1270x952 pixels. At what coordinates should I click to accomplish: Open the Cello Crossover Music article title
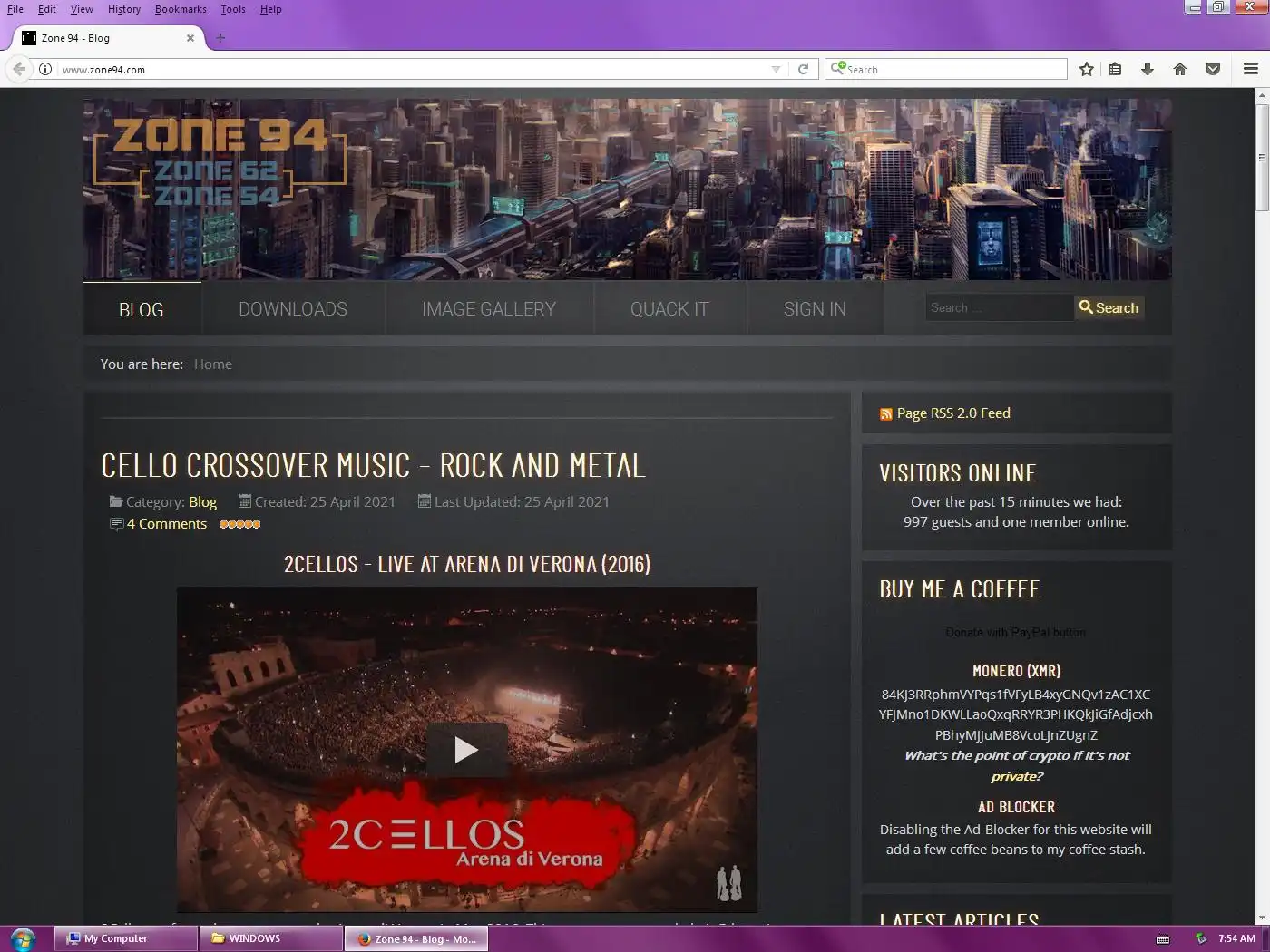[374, 465]
